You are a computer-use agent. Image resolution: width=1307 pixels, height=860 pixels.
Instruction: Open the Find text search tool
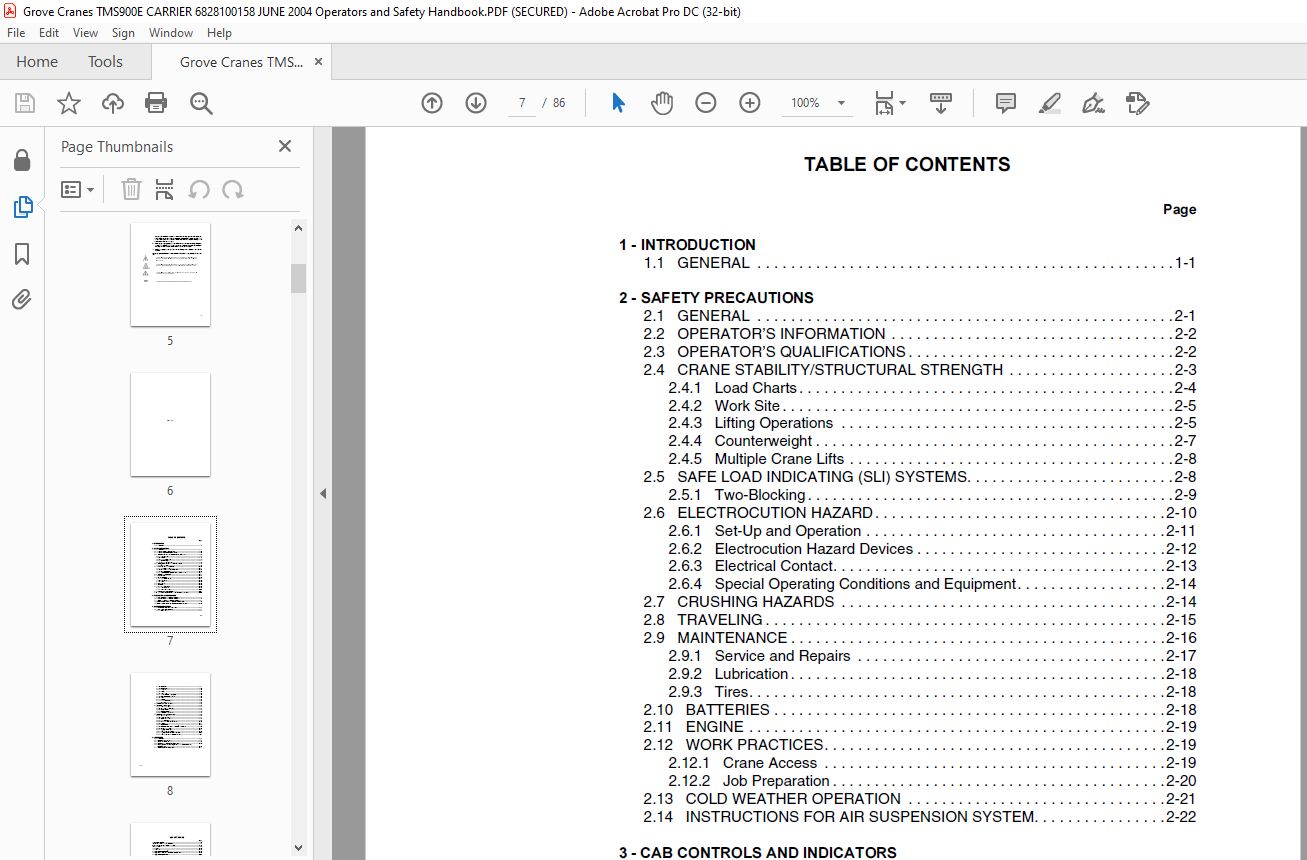(x=201, y=103)
